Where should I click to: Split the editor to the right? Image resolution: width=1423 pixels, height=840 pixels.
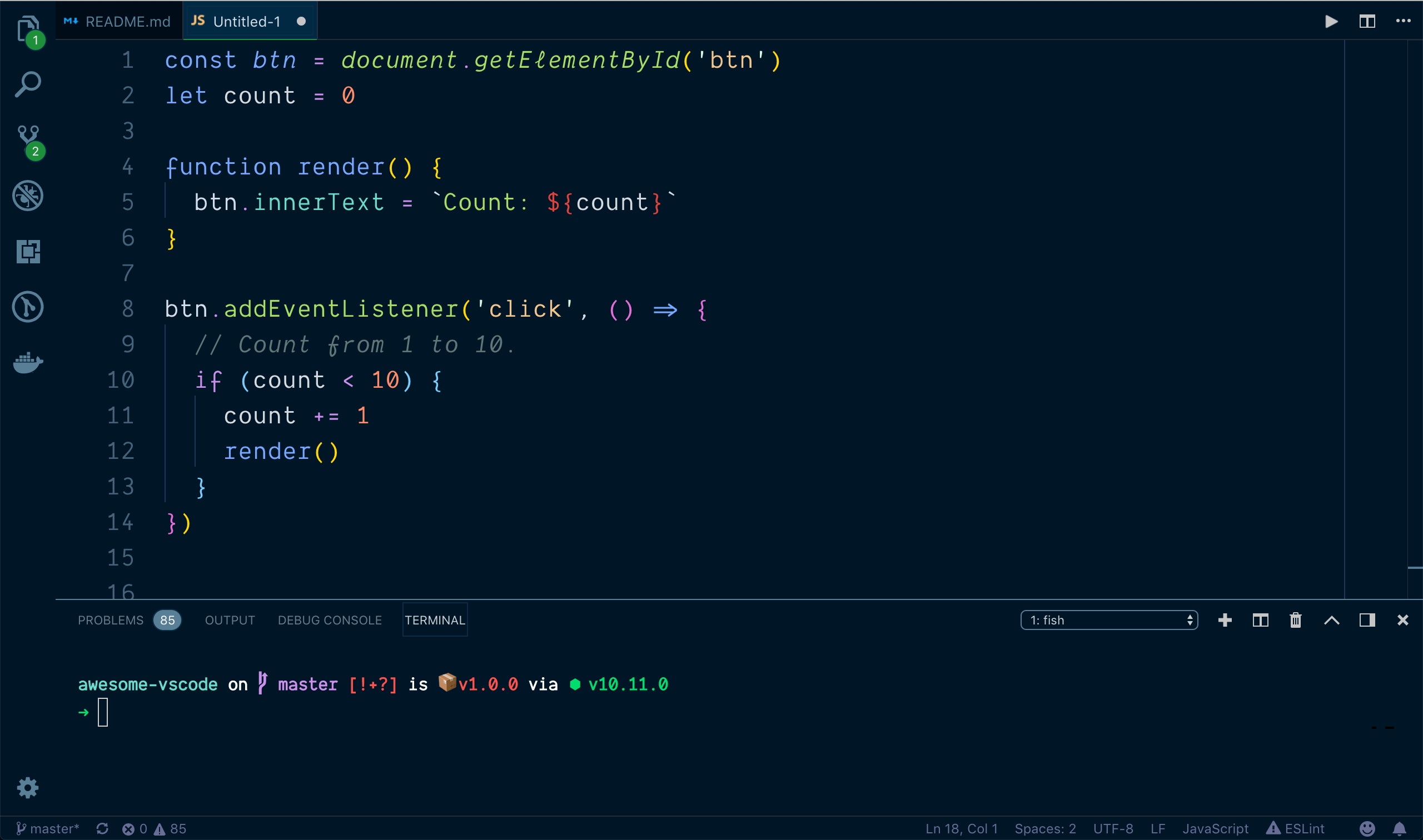(1367, 22)
